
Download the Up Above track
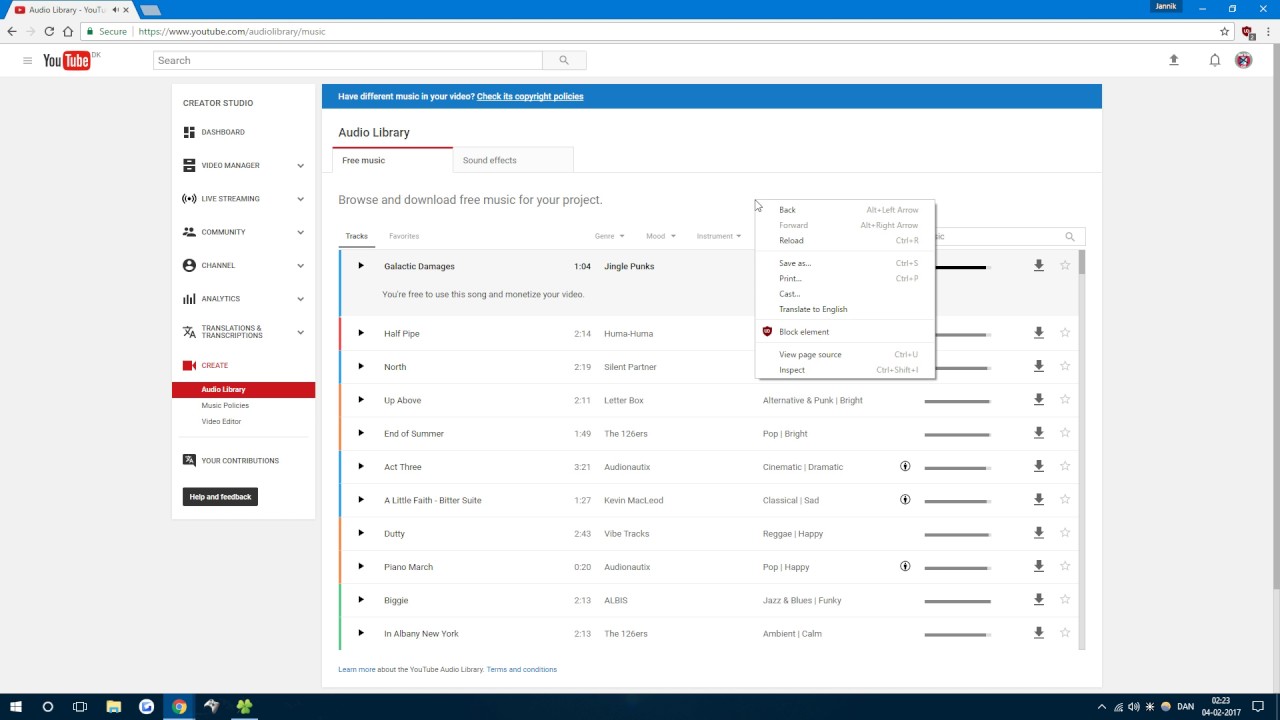1039,399
